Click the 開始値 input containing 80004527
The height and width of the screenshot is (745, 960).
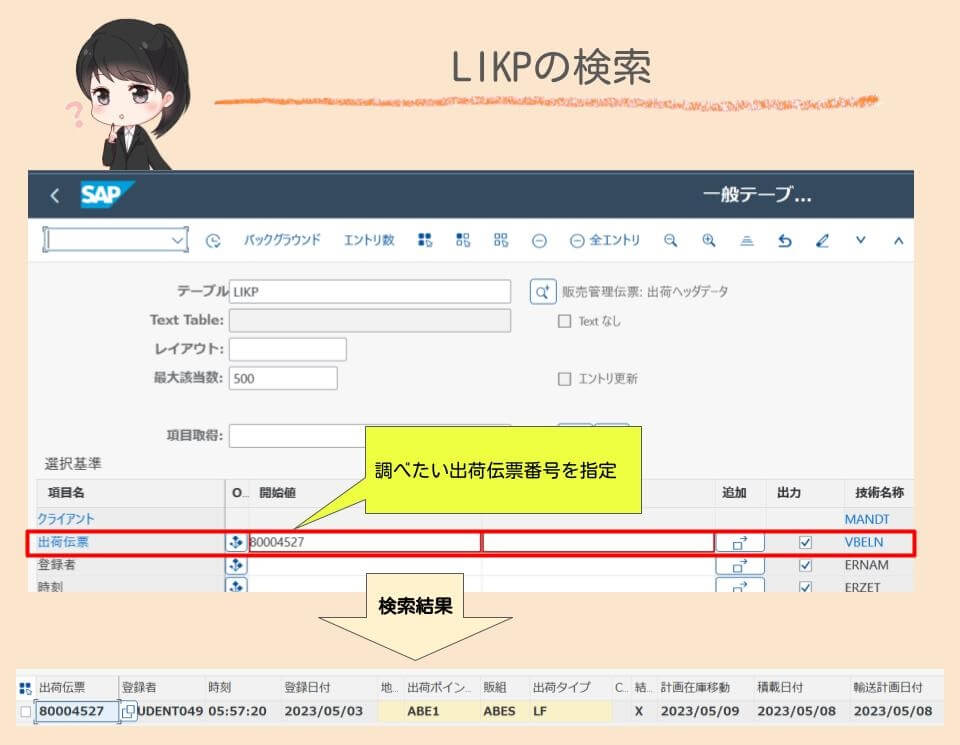pos(360,541)
